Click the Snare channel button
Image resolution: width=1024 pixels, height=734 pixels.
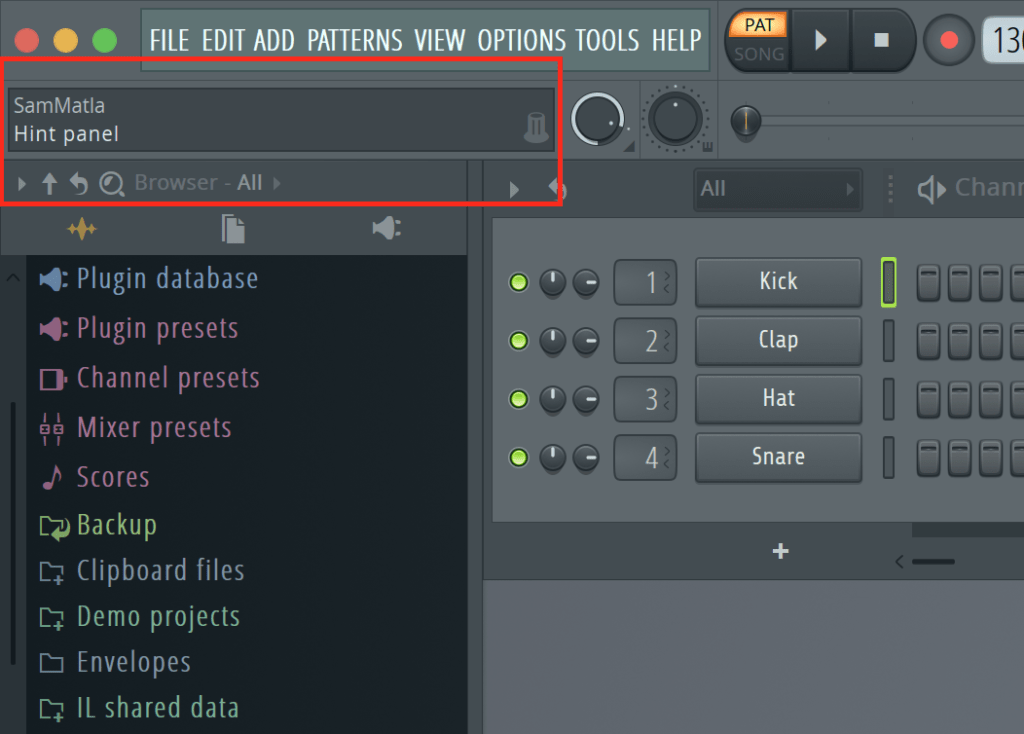[778, 457]
